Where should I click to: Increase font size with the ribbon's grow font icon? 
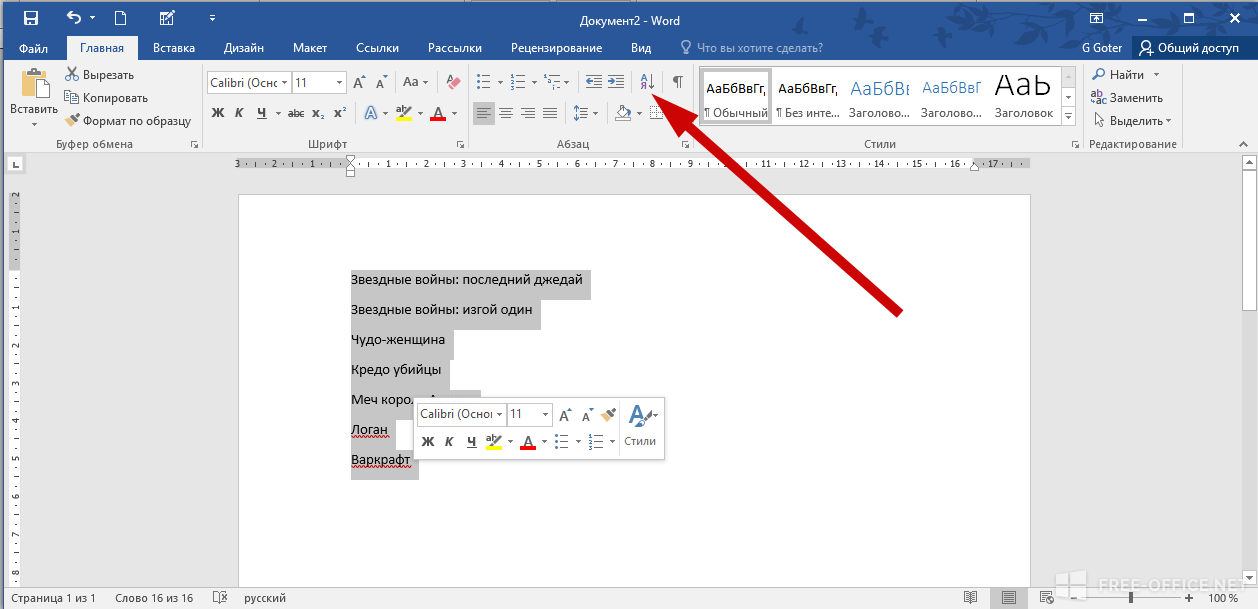[x=359, y=83]
